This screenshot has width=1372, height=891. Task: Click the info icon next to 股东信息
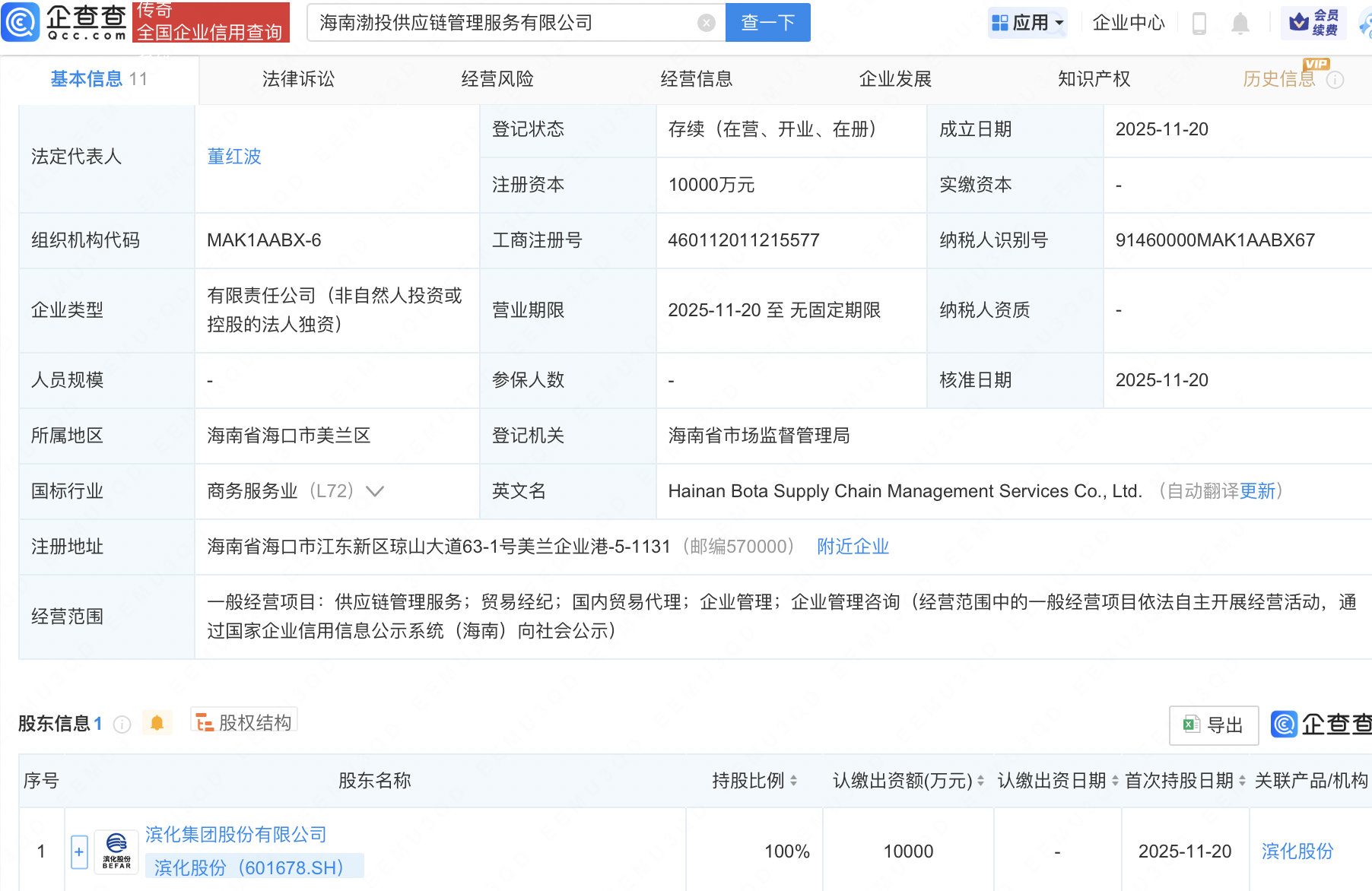122,725
